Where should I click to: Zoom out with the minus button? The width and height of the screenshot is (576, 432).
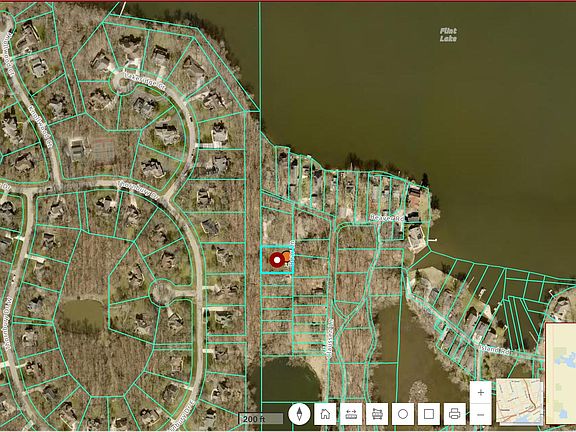[x=480, y=414]
